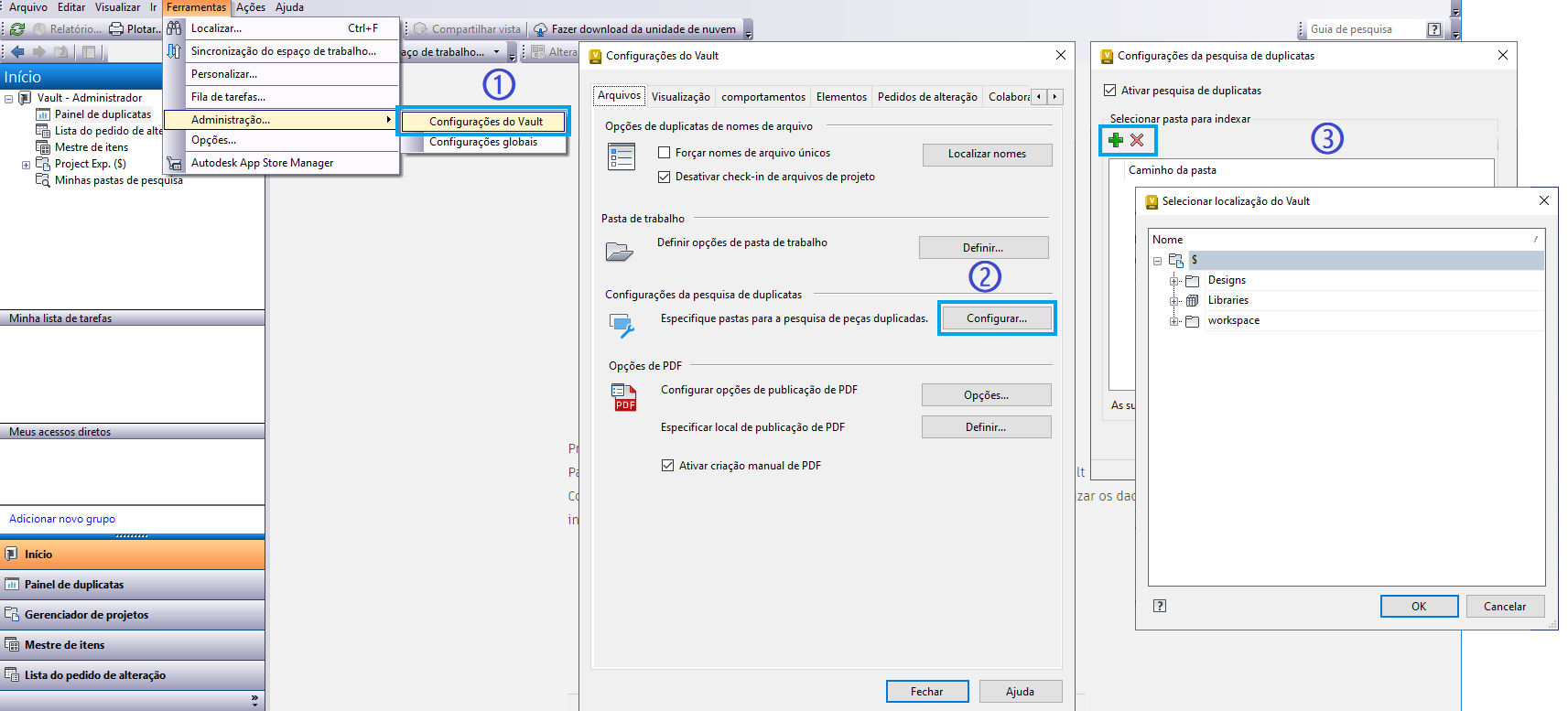This screenshot has width=1568, height=711.
Task: Toggle the panel layout icon in navigation toolbar
Action: click(x=89, y=52)
